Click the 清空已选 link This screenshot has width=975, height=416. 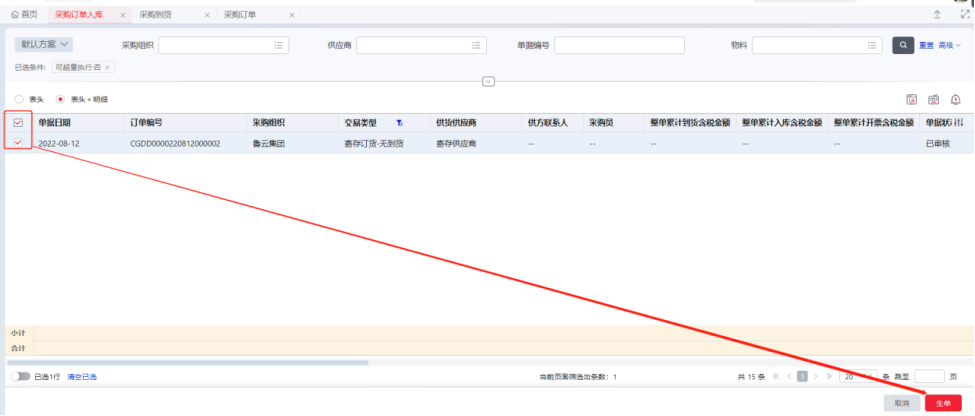point(82,377)
